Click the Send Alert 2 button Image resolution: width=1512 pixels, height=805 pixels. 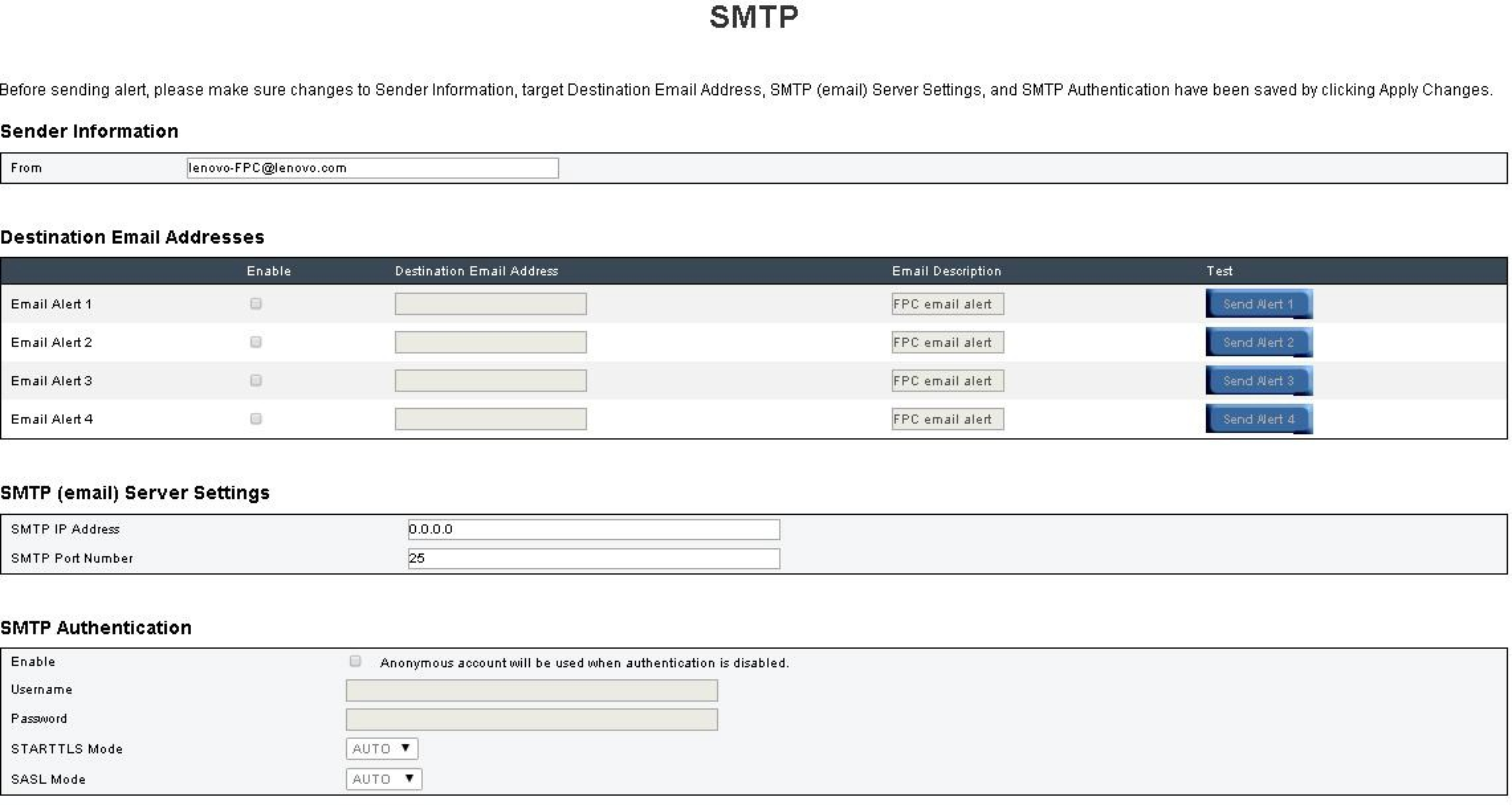click(x=1259, y=342)
